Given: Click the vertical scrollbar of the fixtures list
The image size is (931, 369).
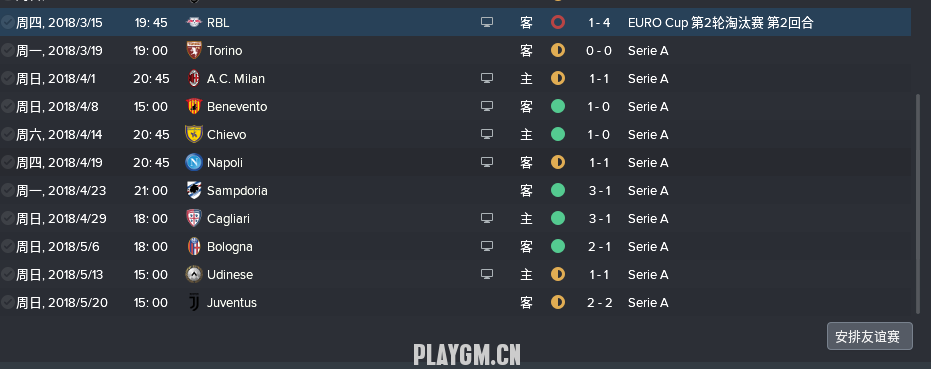Looking at the screenshot, I should [x=918, y=202].
